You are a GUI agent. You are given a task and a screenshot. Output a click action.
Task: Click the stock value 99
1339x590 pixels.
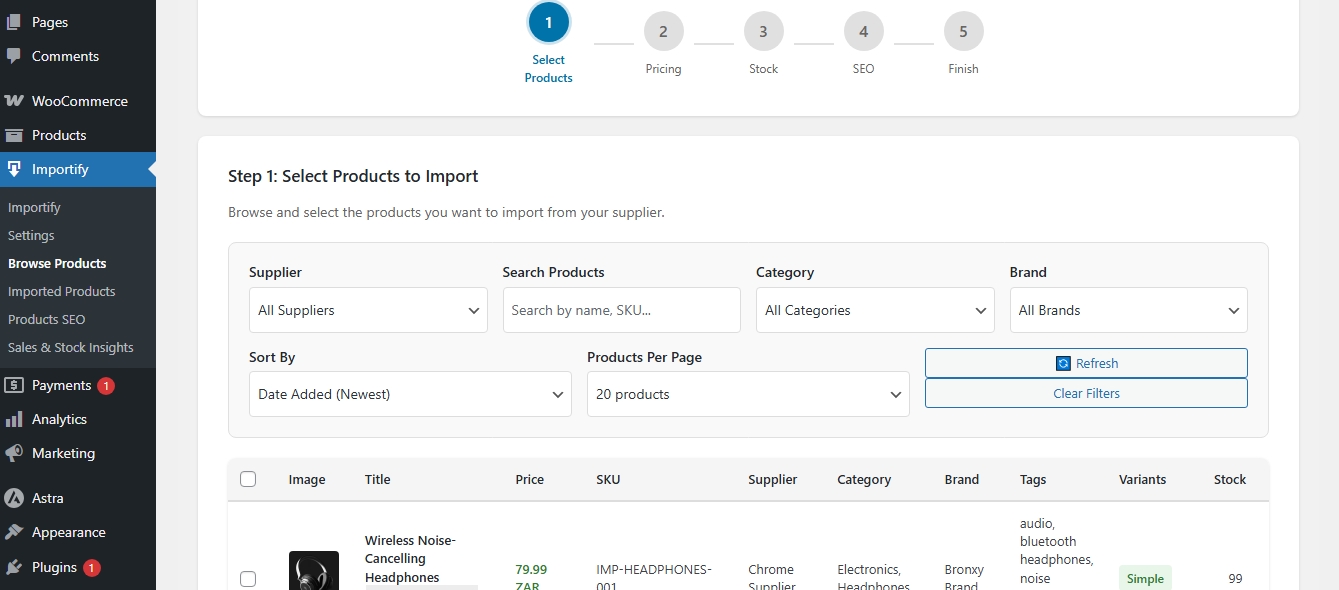click(x=1235, y=578)
